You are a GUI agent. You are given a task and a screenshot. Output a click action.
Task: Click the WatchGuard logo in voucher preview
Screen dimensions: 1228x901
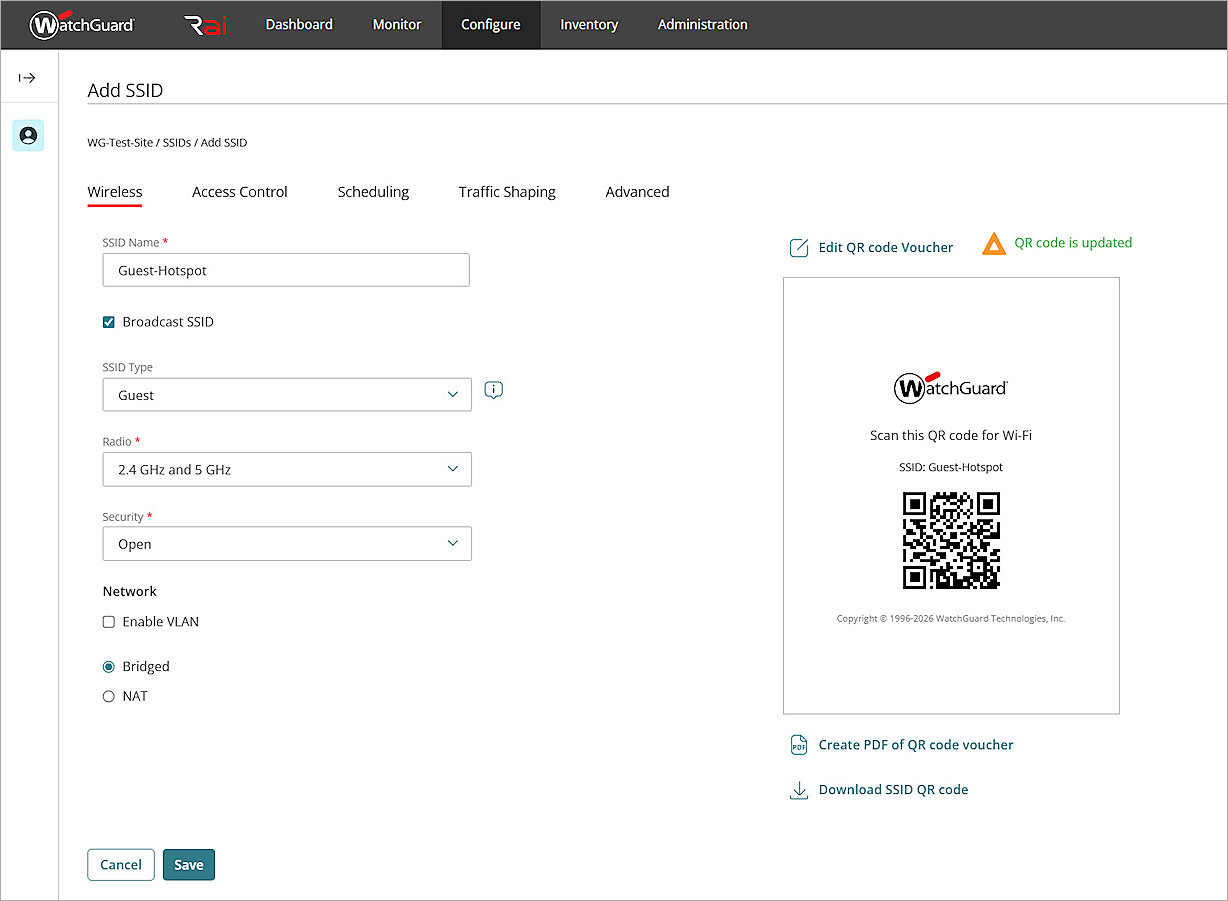(951, 388)
